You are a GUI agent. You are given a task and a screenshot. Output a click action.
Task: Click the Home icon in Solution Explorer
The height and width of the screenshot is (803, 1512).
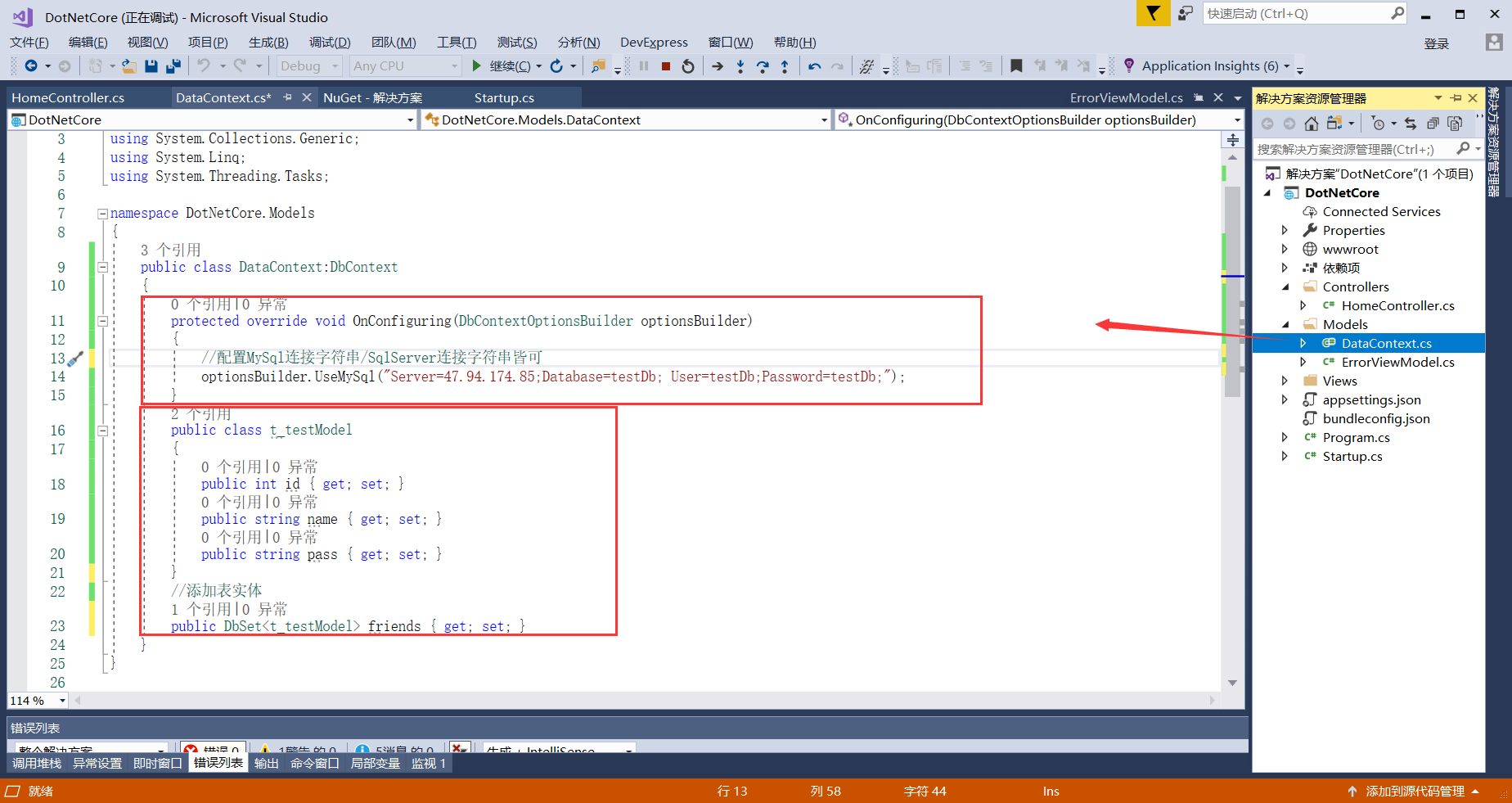point(1311,123)
